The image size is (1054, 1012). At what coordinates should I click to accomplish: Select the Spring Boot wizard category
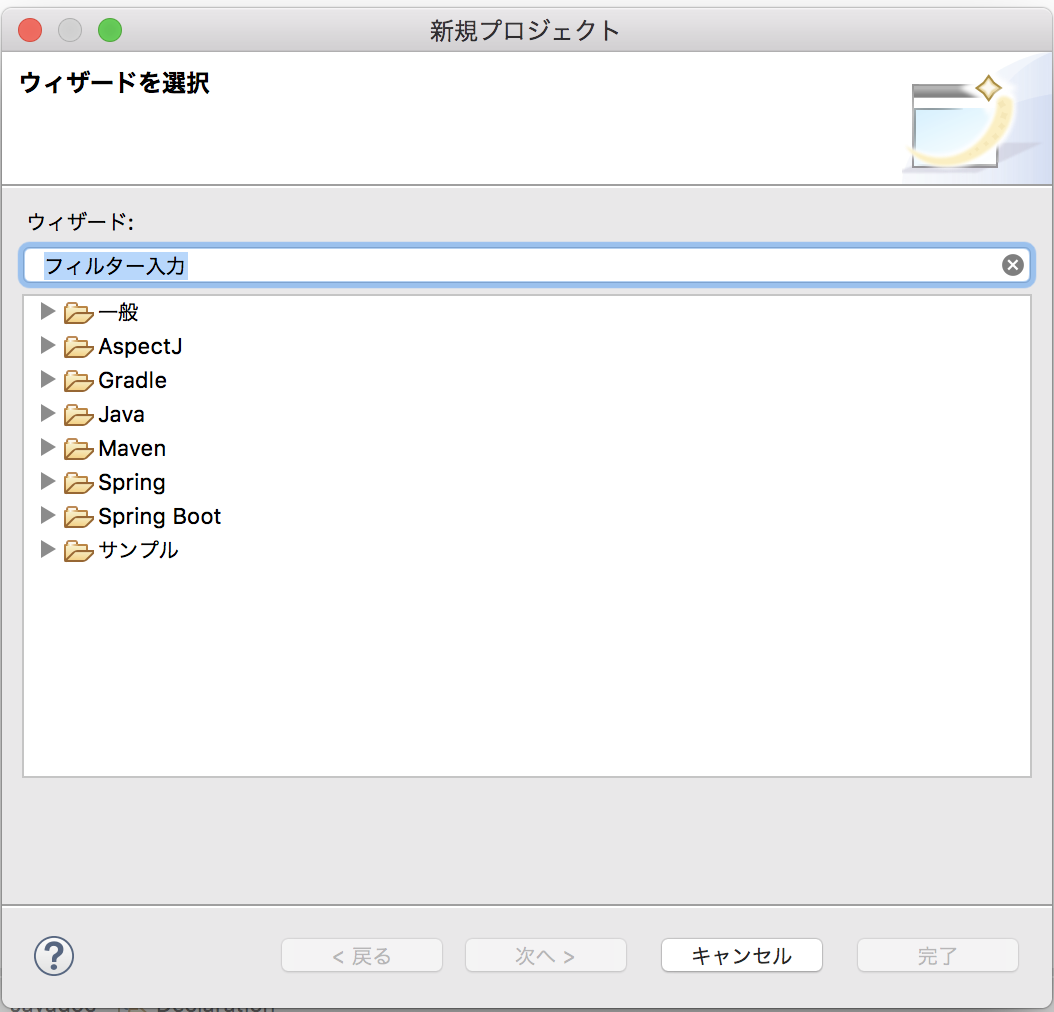(159, 517)
